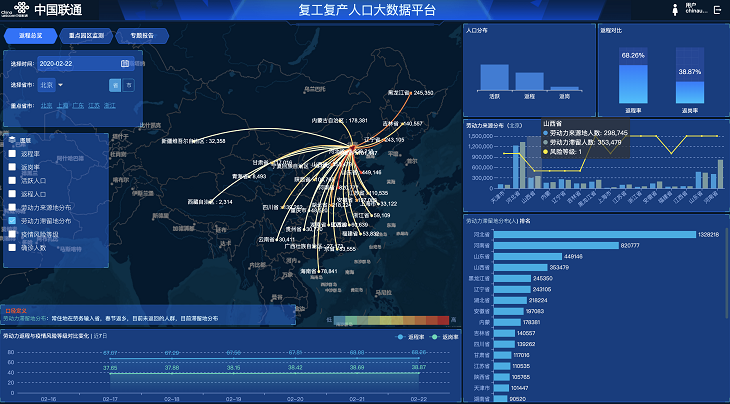Click the 山东省 ranking bar 448146
Screen dimensions: 730x404
click(x=527, y=256)
